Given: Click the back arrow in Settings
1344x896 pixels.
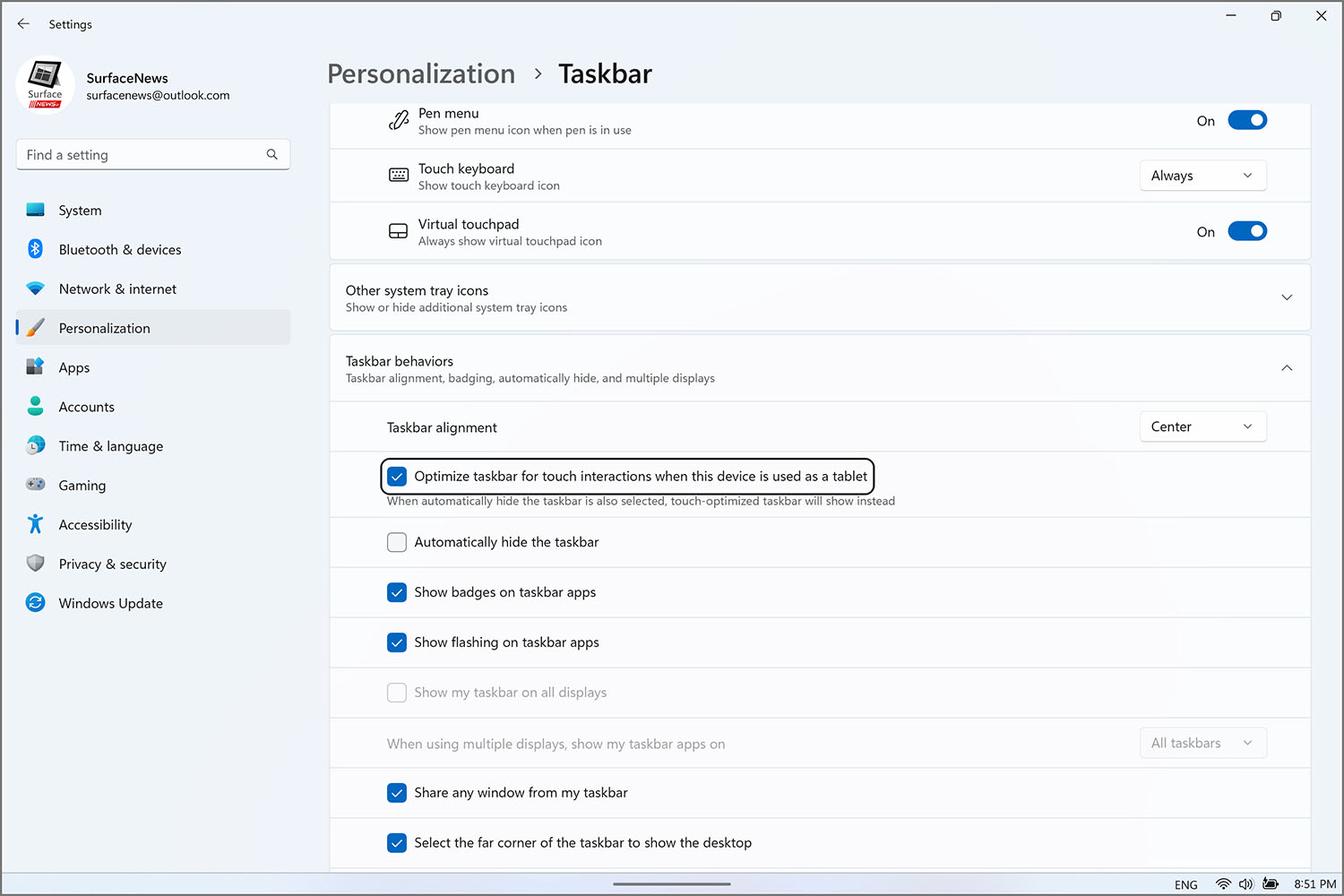Looking at the screenshot, I should click(23, 24).
